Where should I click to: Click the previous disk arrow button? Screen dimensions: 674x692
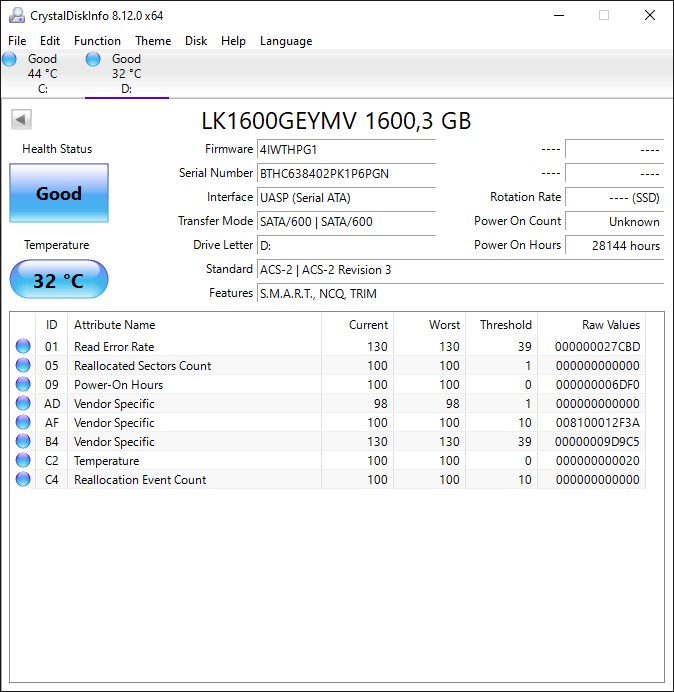click(21, 119)
